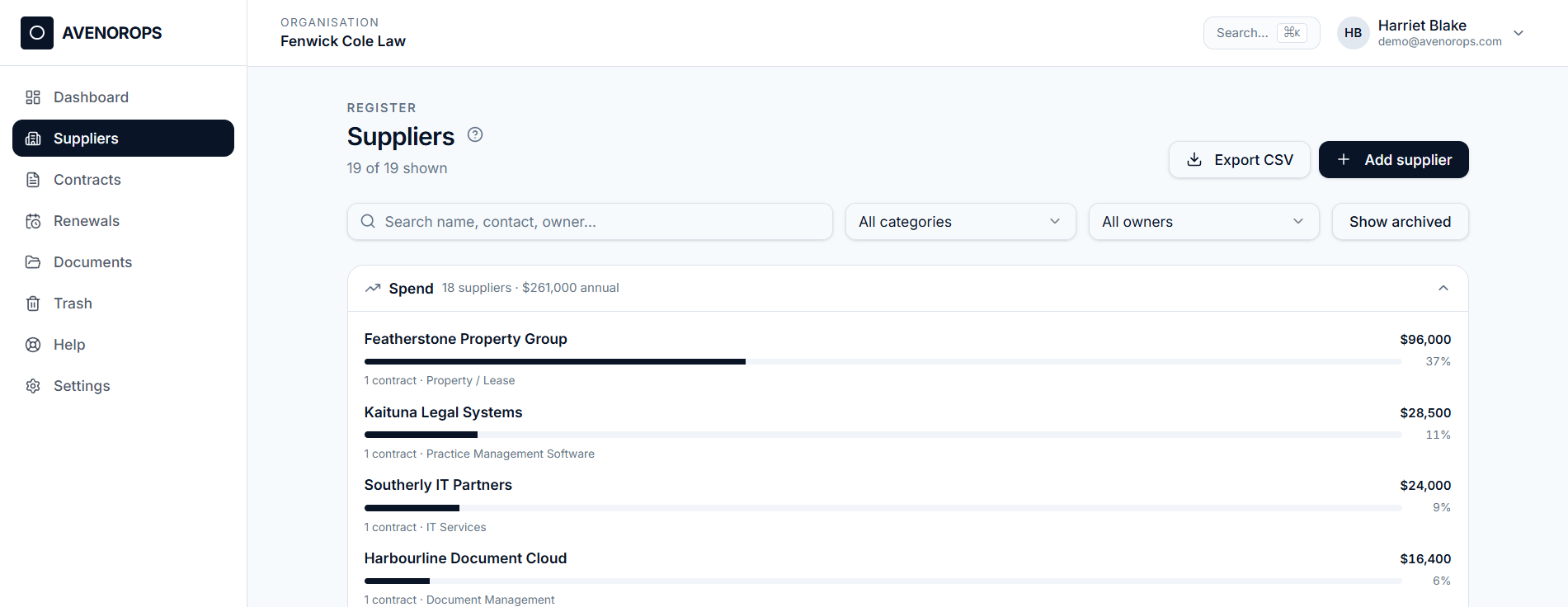The width and height of the screenshot is (1568, 607).
Task: Open the All categories dropdown
Action: coord(961,222)
